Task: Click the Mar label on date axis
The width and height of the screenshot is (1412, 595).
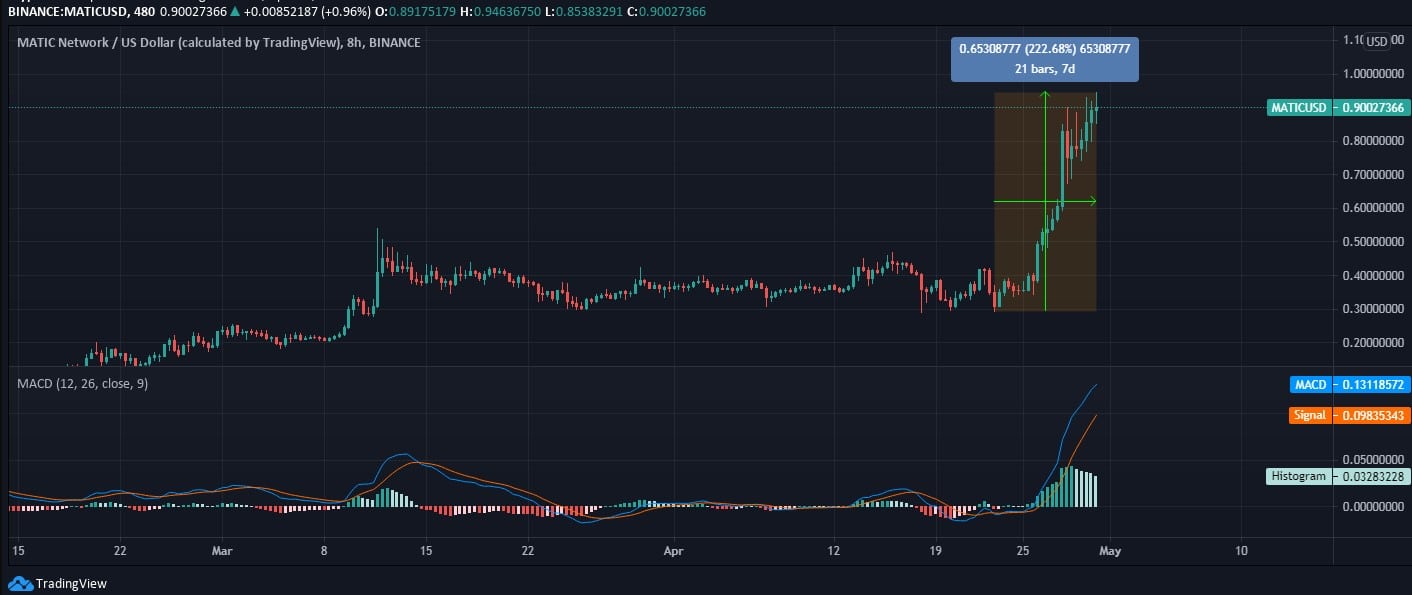Action: click(222, 550)
